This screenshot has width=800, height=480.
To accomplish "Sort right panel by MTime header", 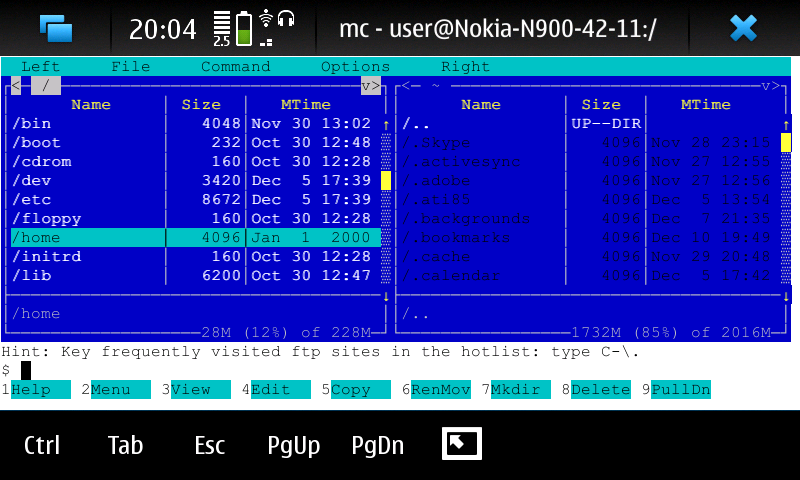I will point(706,105).
